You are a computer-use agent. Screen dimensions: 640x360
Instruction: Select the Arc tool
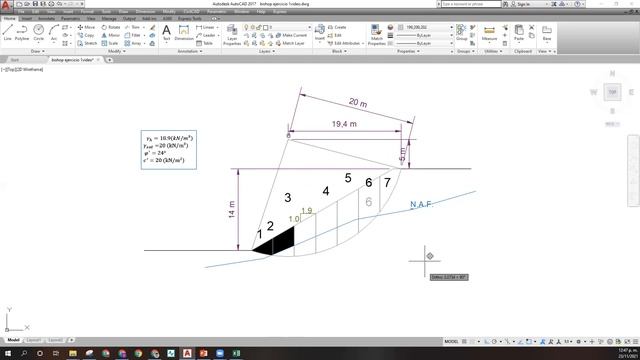tap(54, 33)
